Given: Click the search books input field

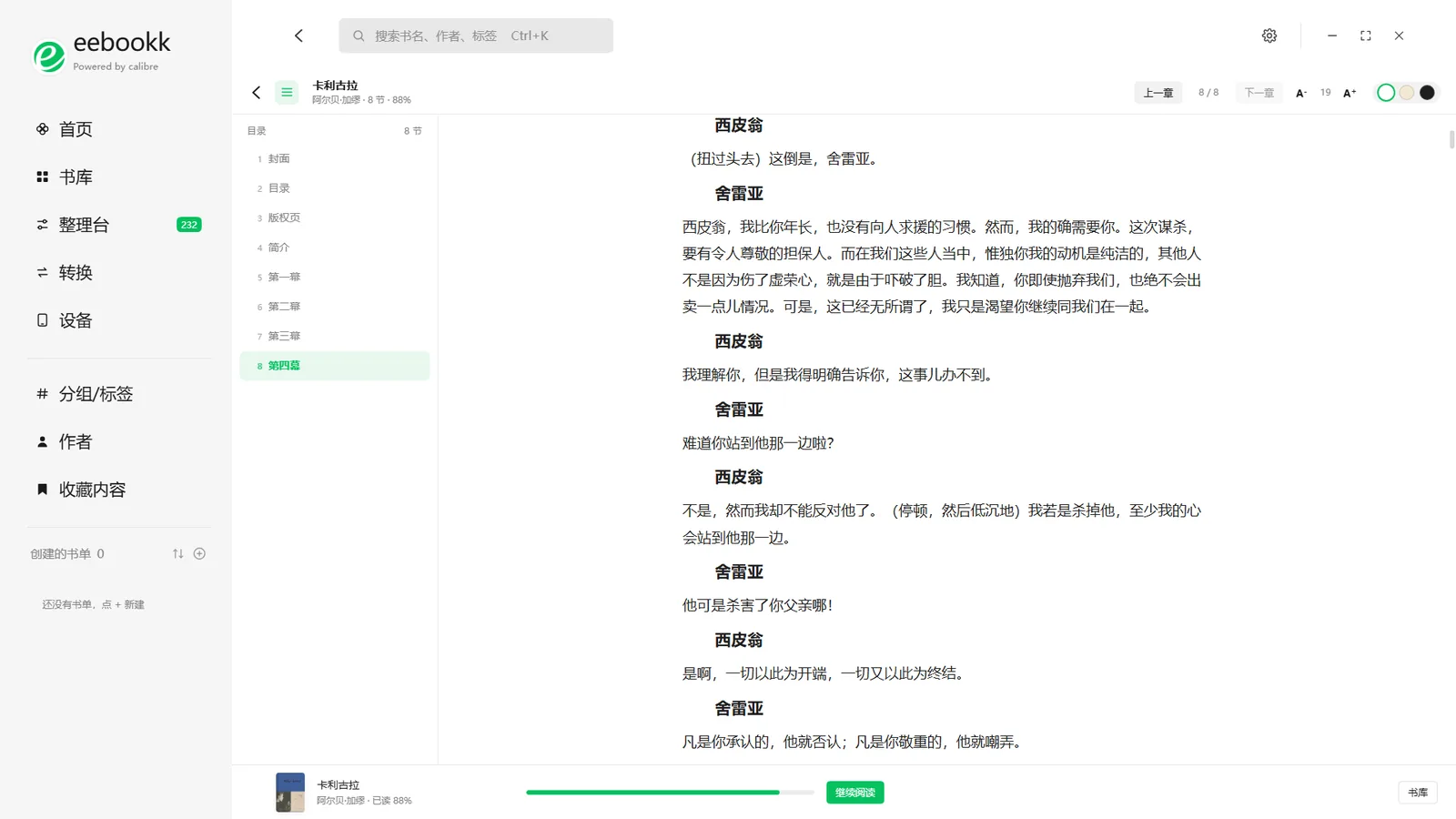Looking at the screenshot, I should tap(476, 35).
